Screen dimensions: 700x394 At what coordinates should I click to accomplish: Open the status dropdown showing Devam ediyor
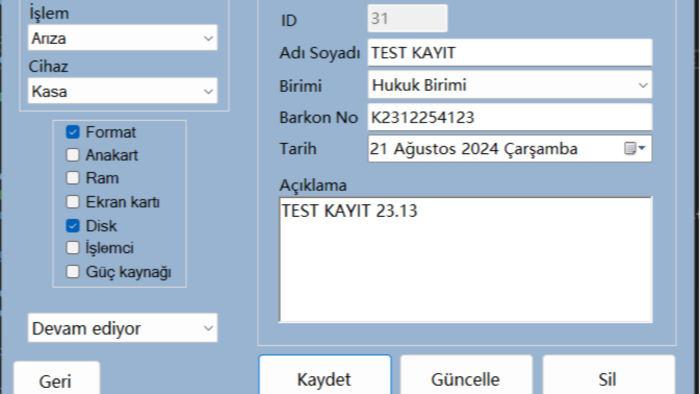click(122, 328)
